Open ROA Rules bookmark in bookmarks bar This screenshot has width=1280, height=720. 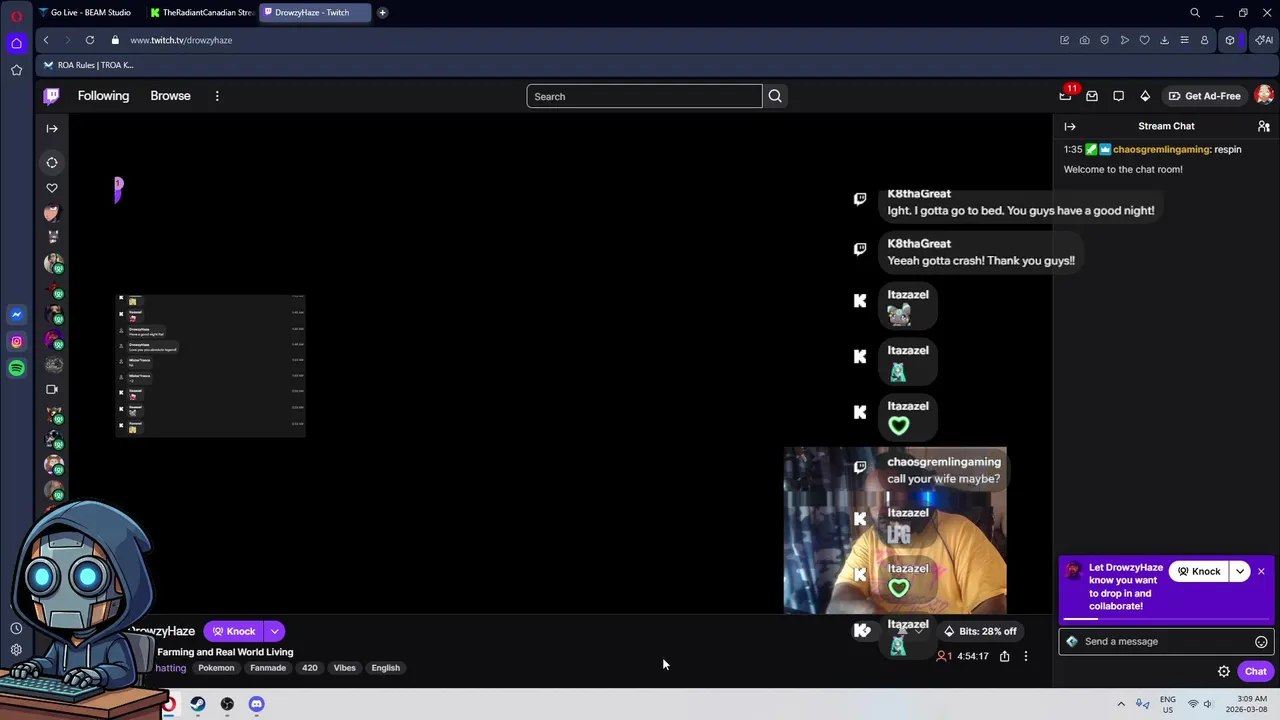coord(88,65)
